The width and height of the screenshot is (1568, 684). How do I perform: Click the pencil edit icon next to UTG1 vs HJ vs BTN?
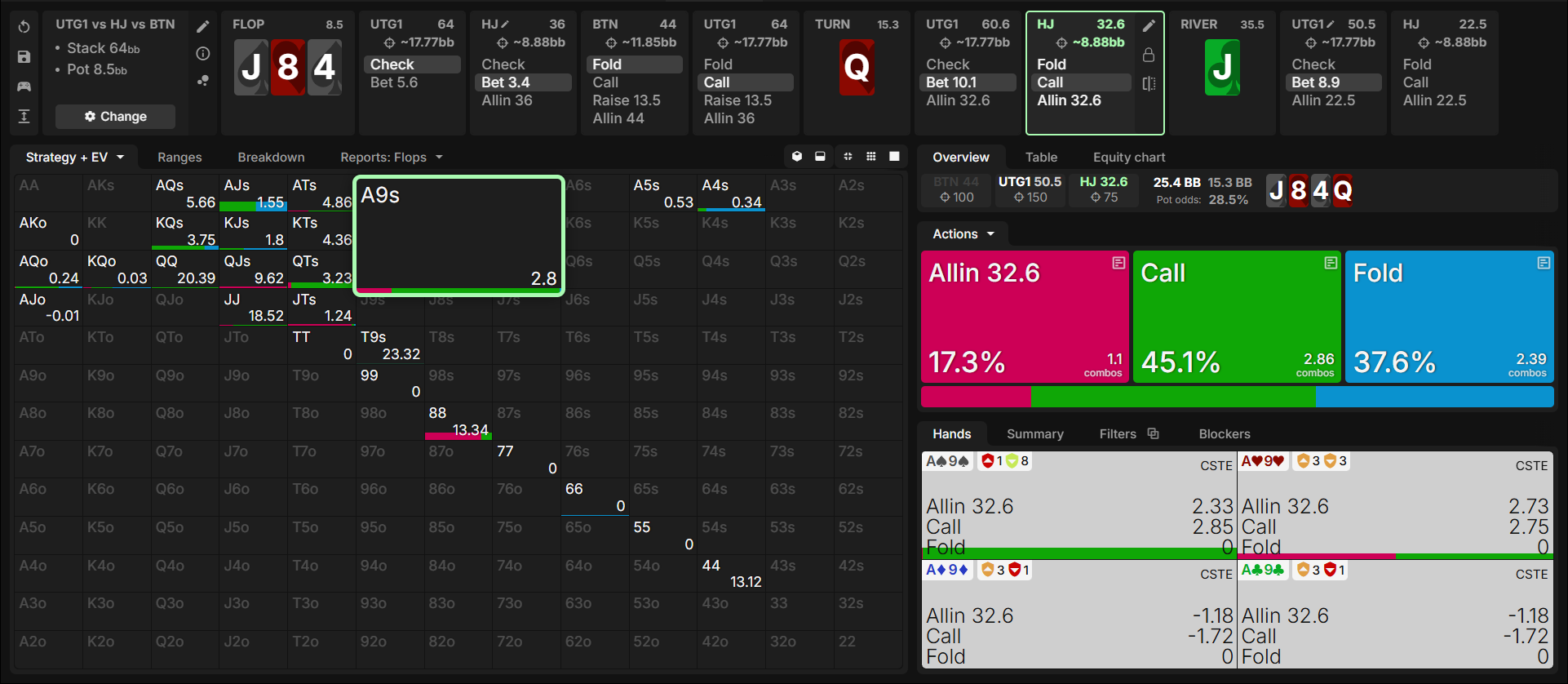tap(203, 27)
